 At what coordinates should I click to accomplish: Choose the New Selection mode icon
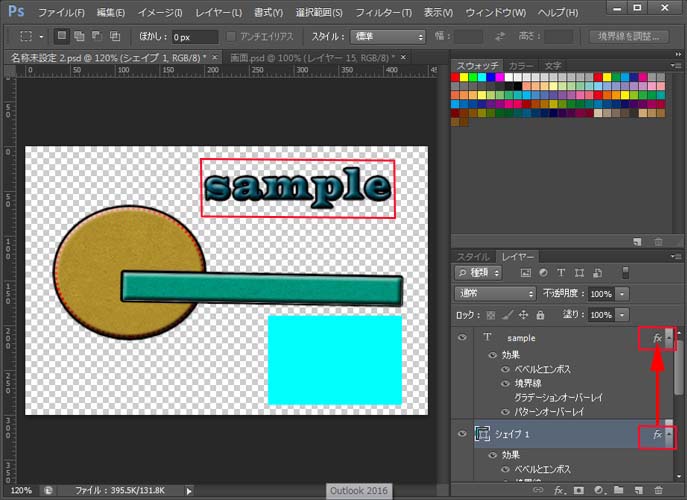pos(62,36)
